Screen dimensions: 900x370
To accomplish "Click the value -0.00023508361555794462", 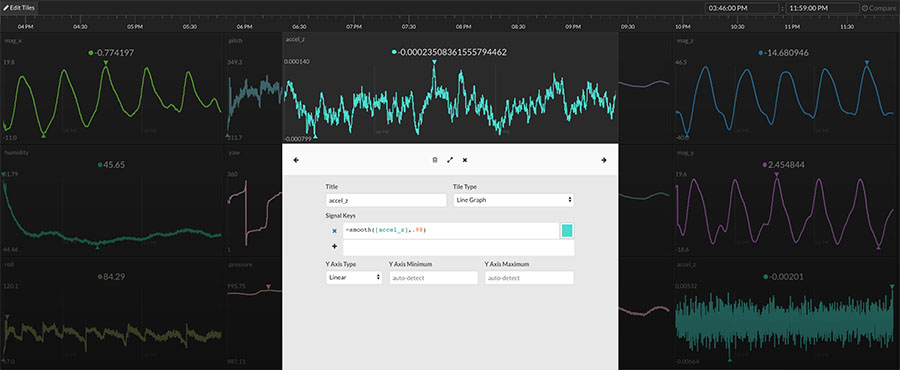I will click(452, 52).
